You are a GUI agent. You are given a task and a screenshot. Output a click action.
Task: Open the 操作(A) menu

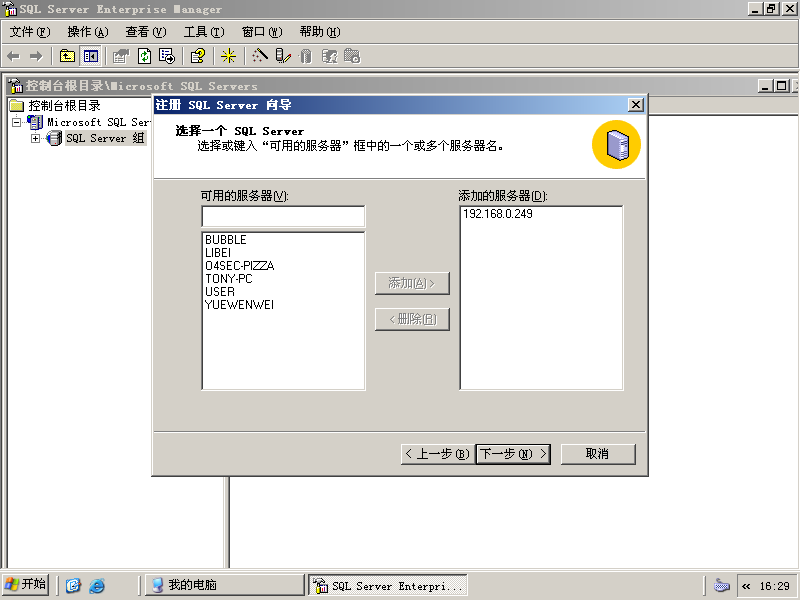(88, 32)
